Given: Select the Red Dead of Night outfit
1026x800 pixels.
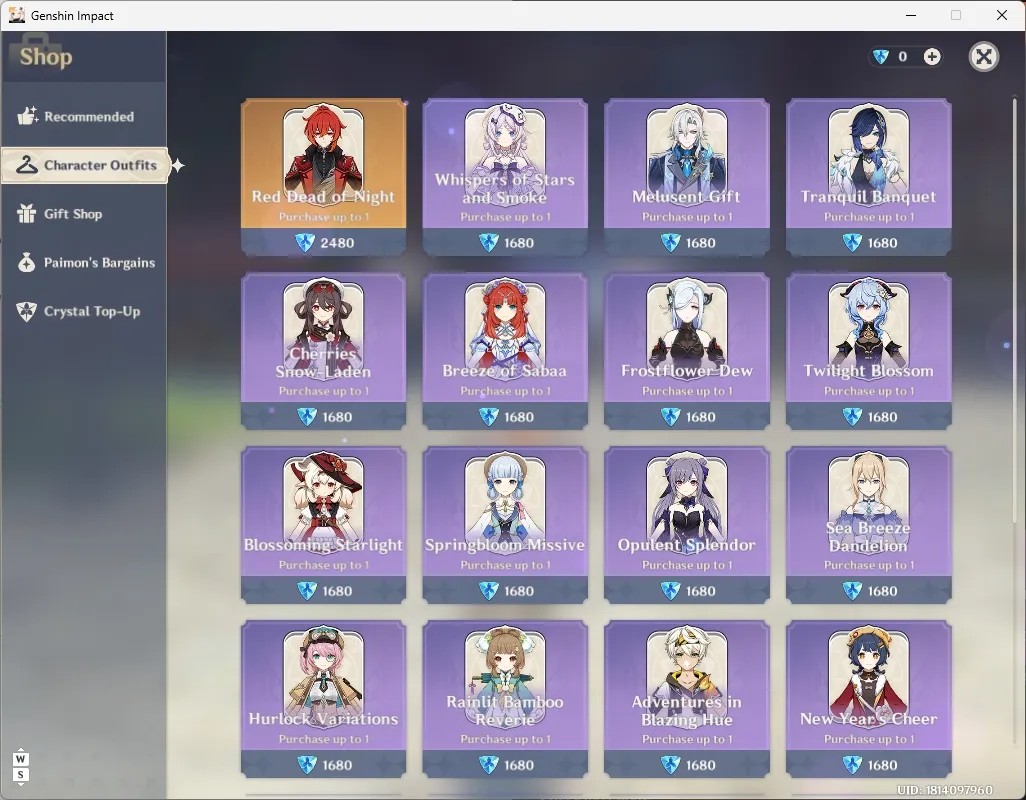Looking at the screenshot, I should point(323,177).
